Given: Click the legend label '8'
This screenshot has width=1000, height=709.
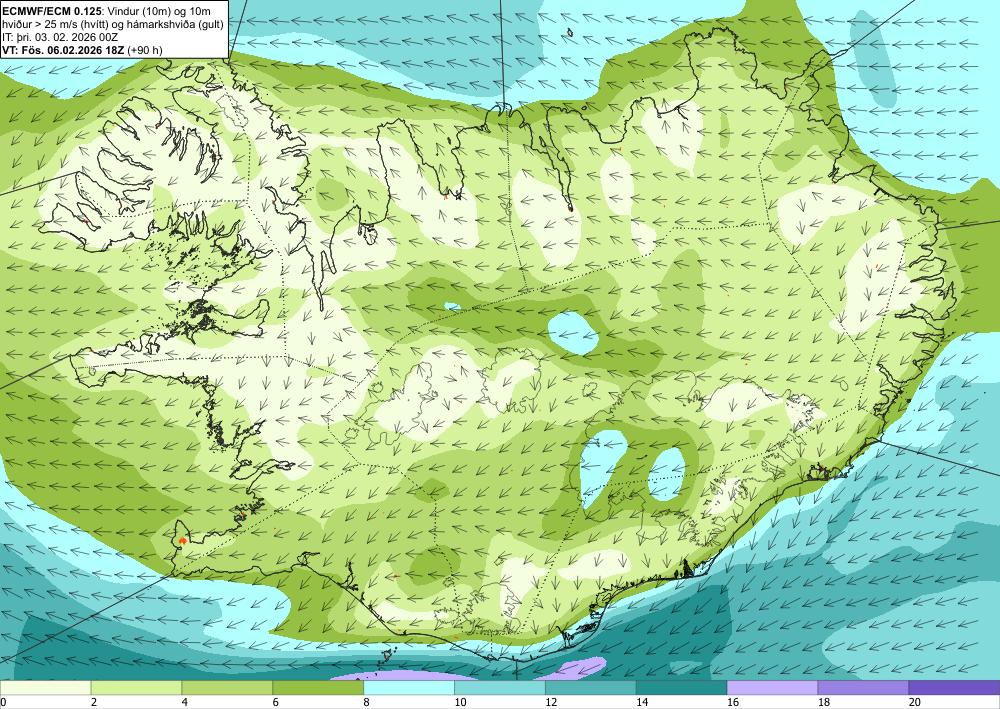Looking at the screenshot, I should (367, 703).
